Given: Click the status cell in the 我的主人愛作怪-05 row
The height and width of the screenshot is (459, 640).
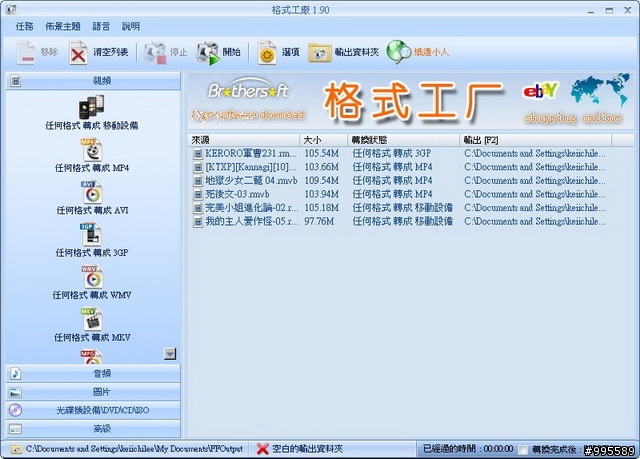Looking at the screenshot, I should (402, 222).
